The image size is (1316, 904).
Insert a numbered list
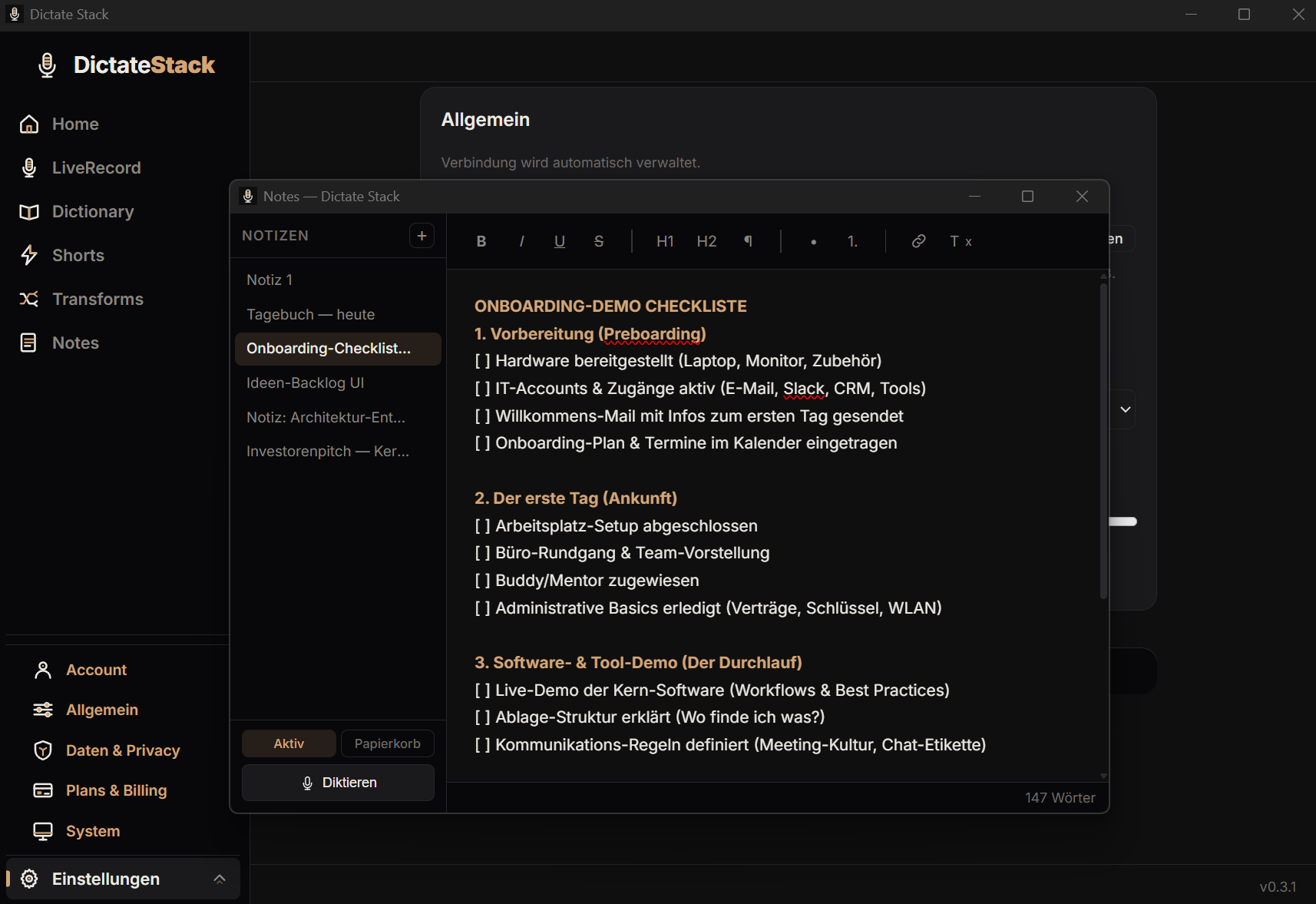point(852,241)
